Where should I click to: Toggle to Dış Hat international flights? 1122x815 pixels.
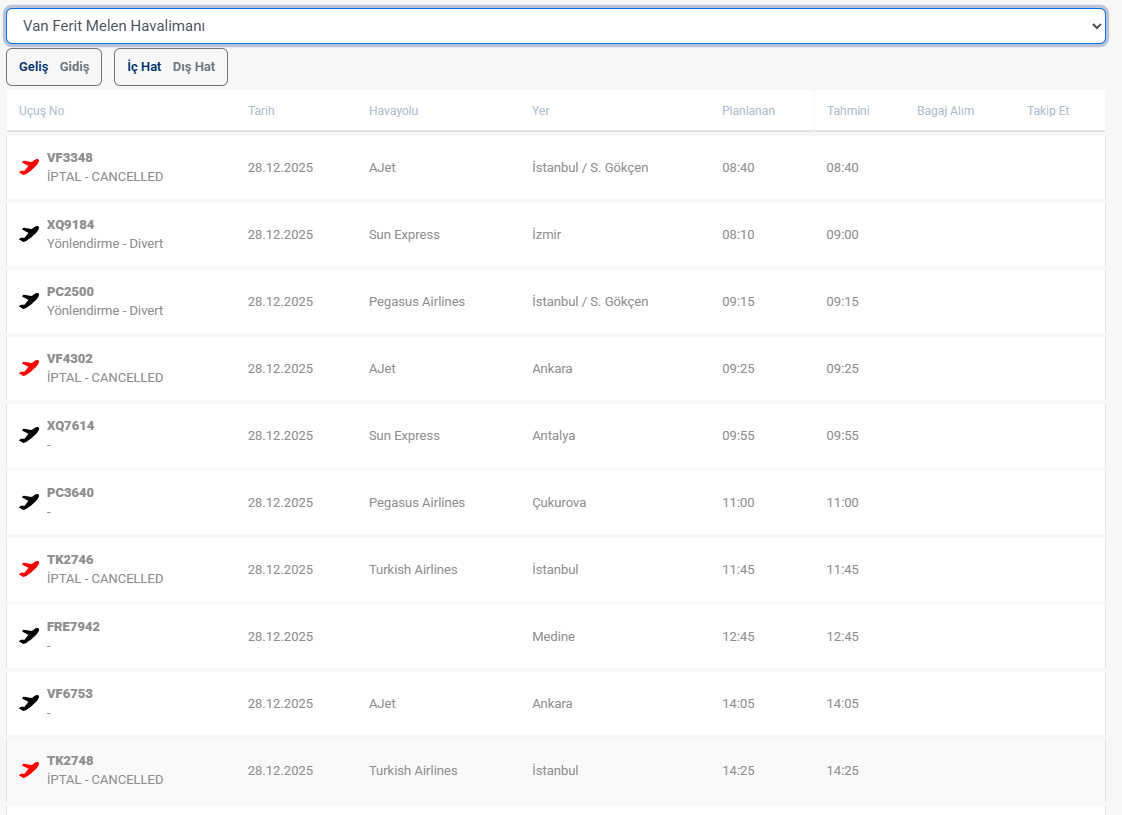[x=194, y=67]
